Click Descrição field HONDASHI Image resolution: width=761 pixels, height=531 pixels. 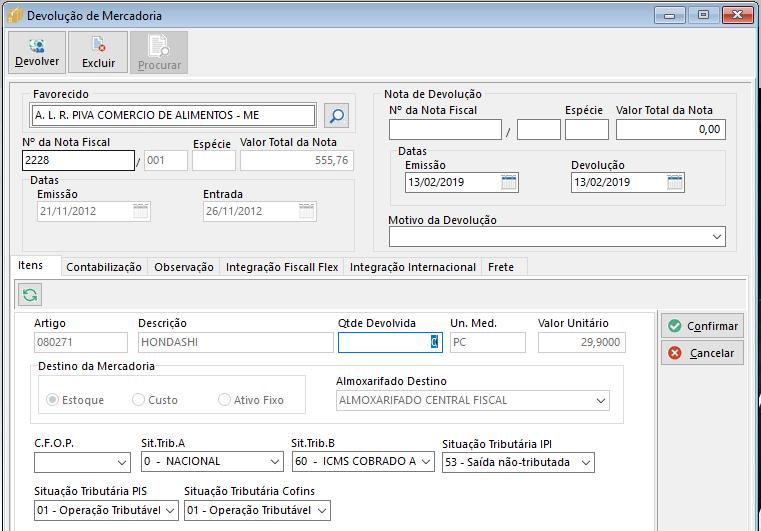[236, 342]
